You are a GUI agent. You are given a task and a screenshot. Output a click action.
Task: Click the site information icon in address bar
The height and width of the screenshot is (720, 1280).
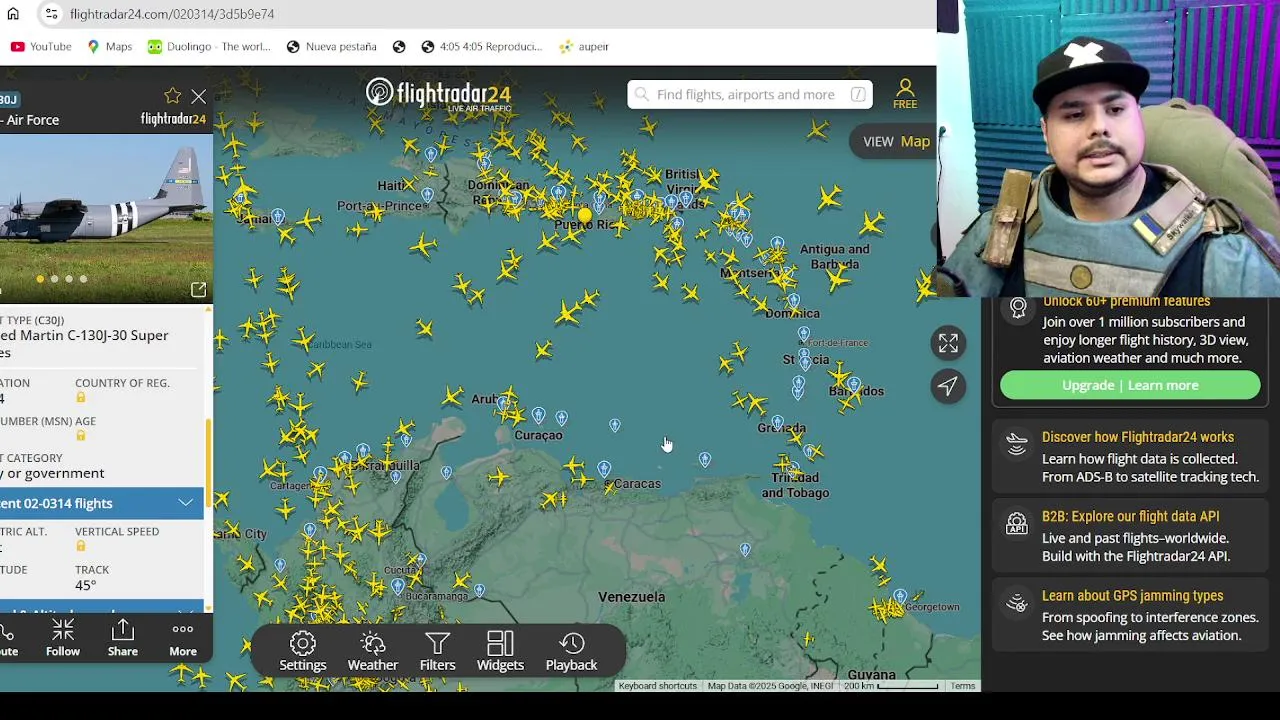[x=51, y=14]
